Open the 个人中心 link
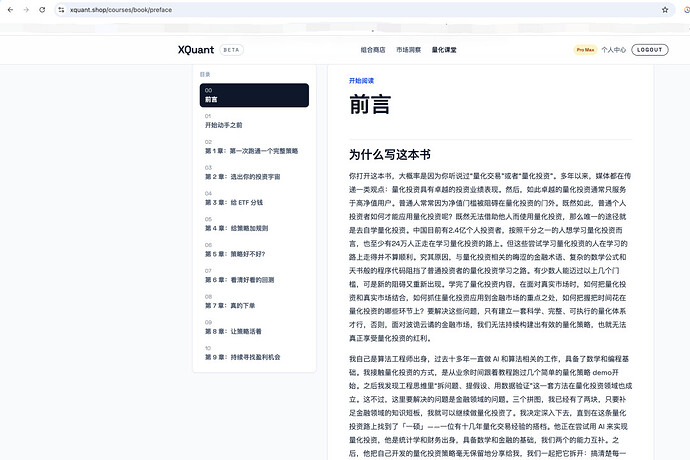Image resolution: width=690 pixels, height=460 pixels. (613, 50)
